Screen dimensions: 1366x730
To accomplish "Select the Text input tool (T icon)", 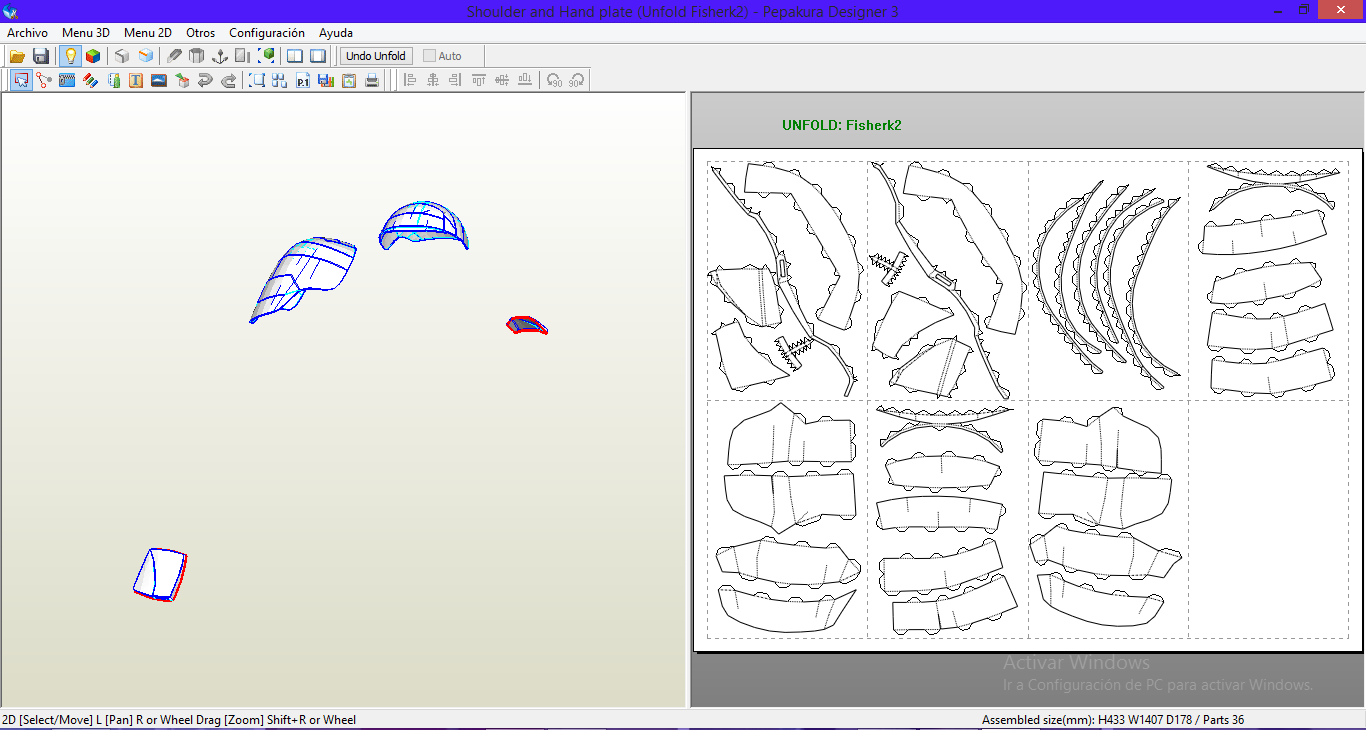I will coord(136,80).
